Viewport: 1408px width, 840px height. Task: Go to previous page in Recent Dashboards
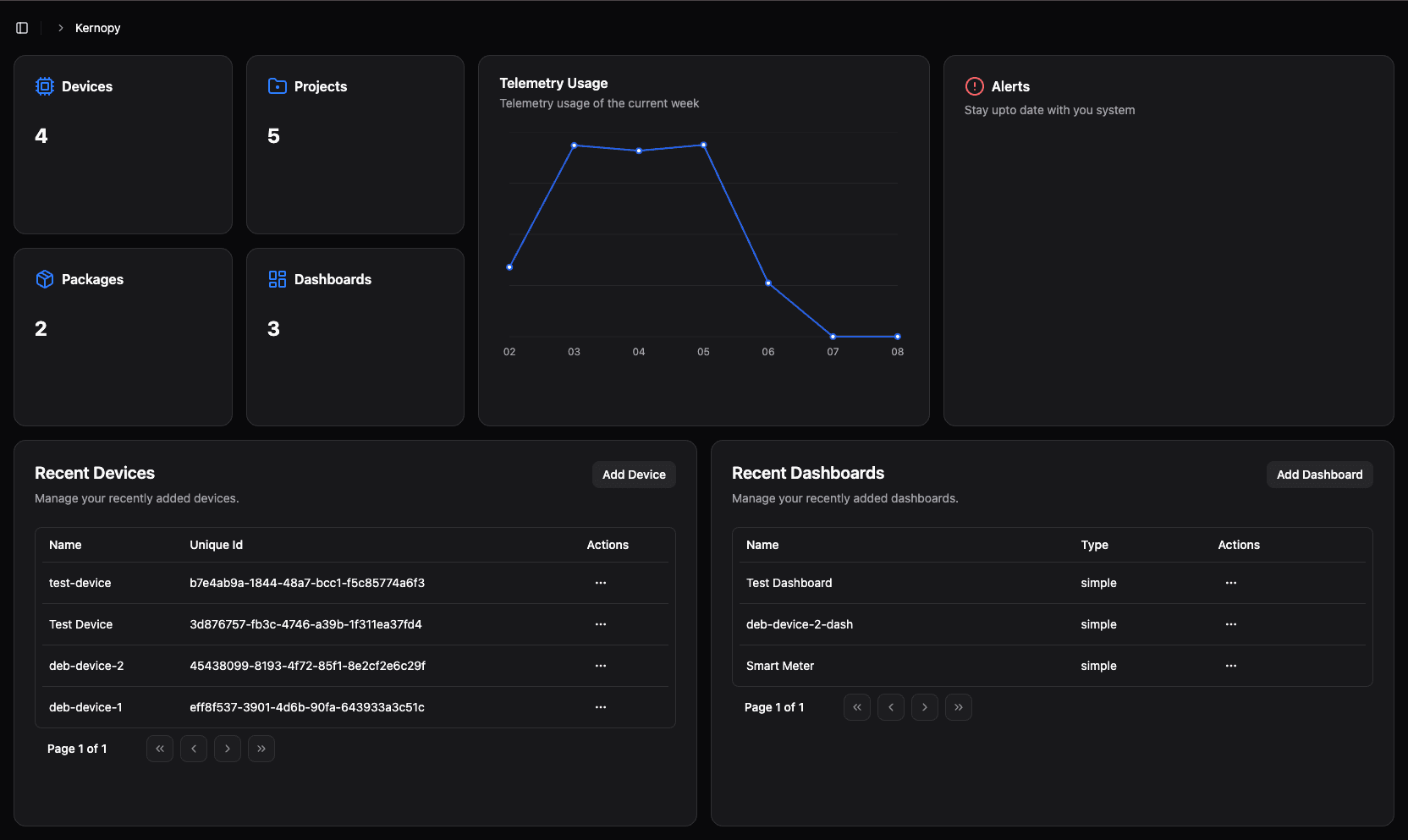click(x=890, y=707)
